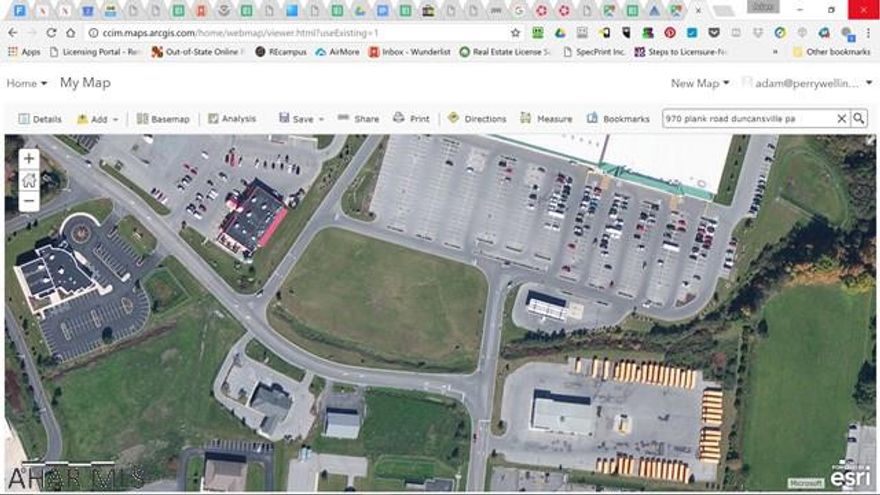Go back in browser history

(x=12, y=33)
